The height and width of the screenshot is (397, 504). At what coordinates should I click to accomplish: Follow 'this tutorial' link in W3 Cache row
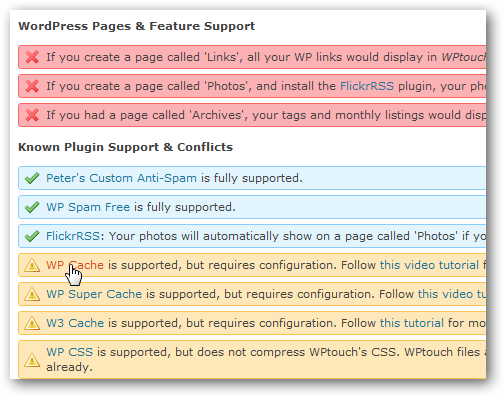(412, 323)
